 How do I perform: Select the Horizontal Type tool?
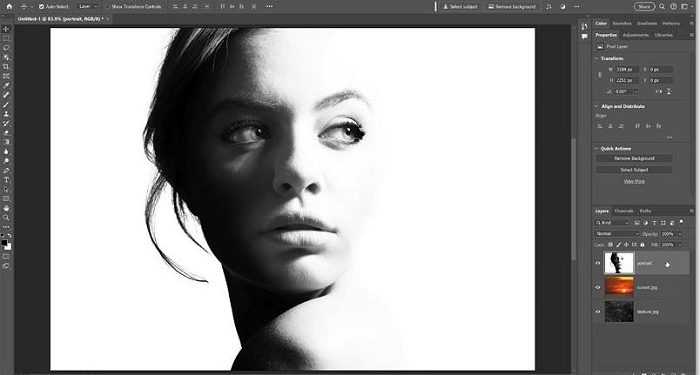pyautogui.click(x=6, y=180)
